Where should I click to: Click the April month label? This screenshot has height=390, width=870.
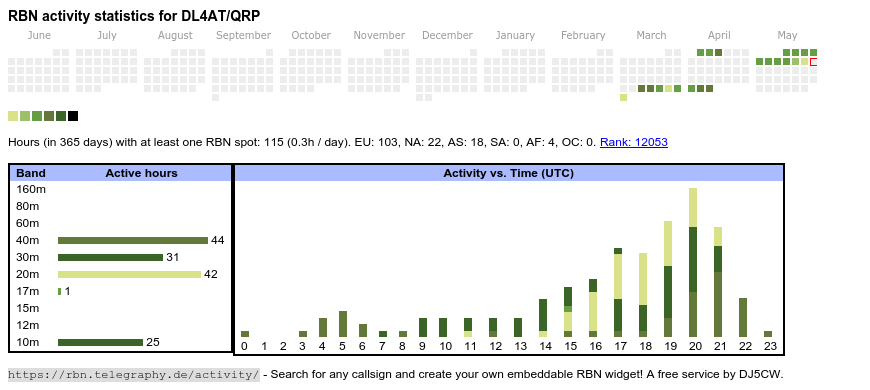tap(719, 36)
